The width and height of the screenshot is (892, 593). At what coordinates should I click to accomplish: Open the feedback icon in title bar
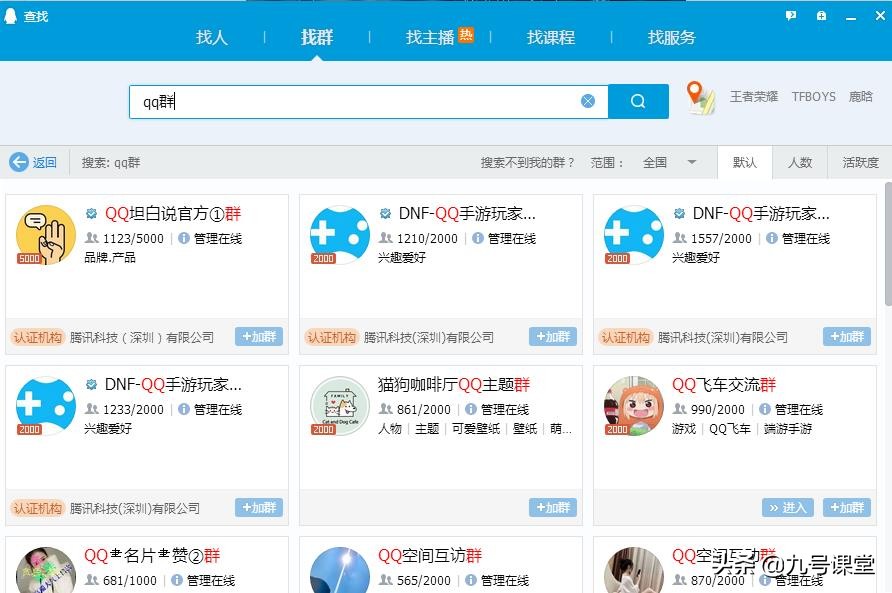(x=791, y=15)
